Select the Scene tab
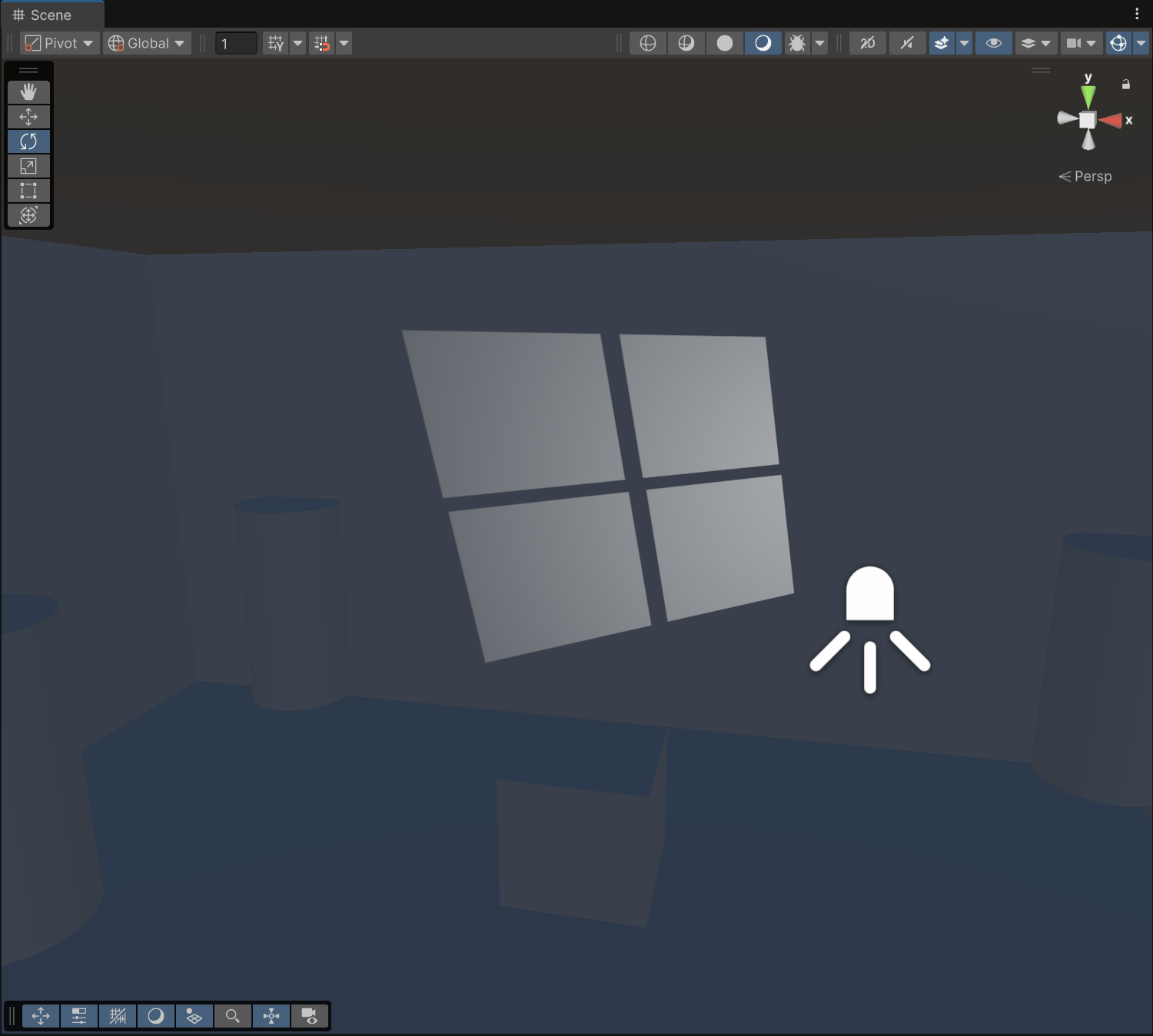The width and height of the screenshot is (1153, 1036). (x=52, y=15)
